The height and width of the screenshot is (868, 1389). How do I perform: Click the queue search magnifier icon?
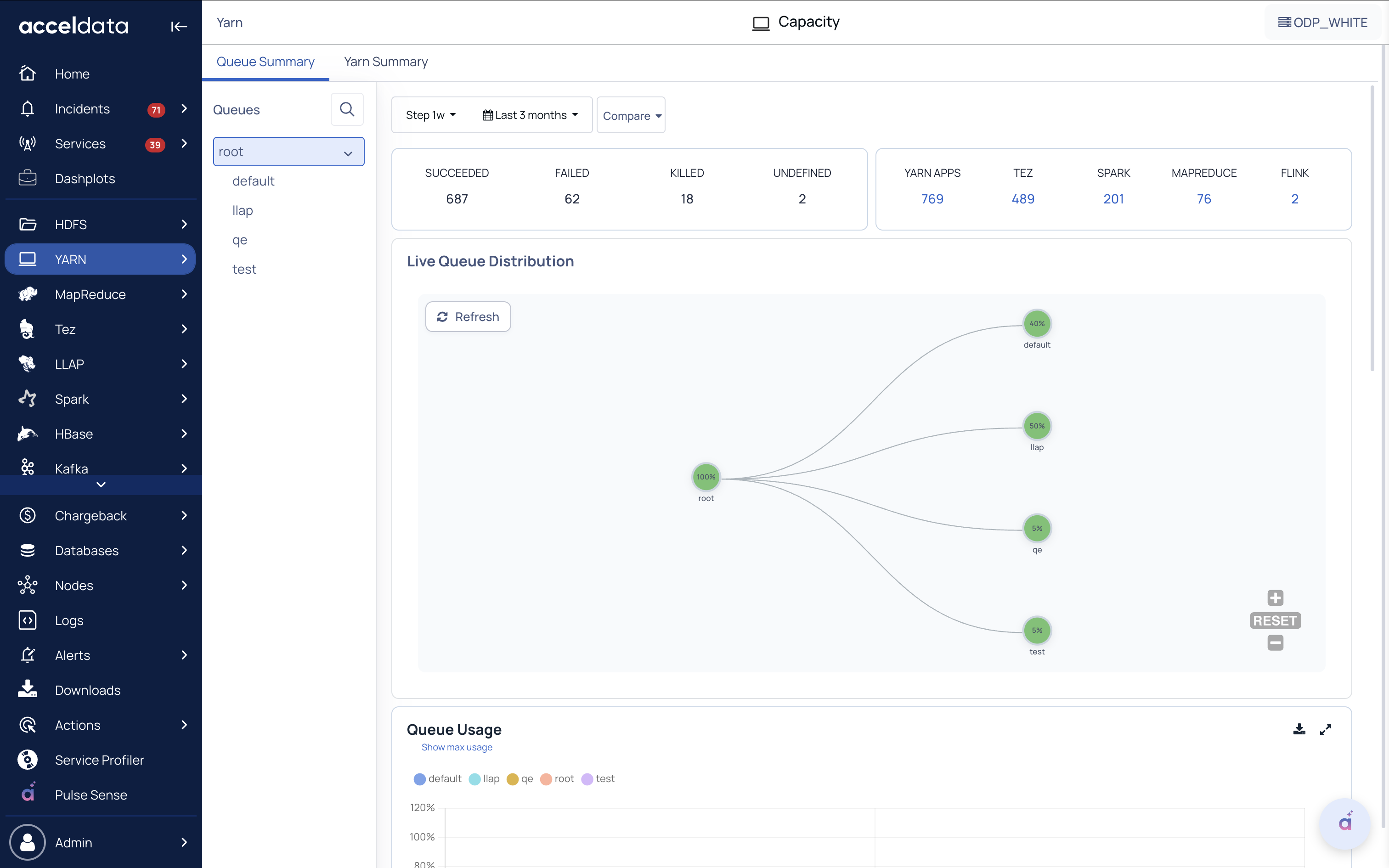(347, 109)
